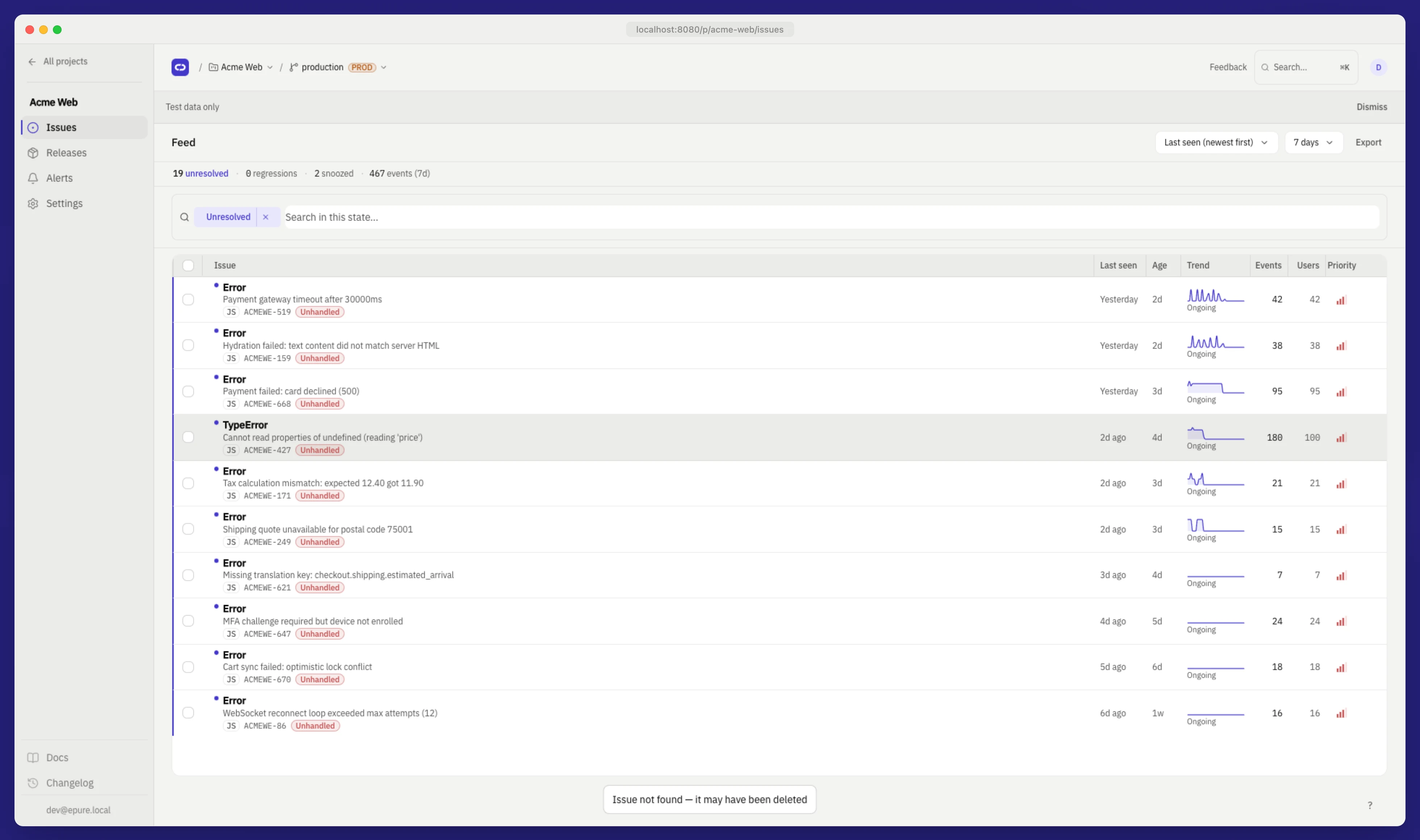Sort by Age column header
This screenshot has height=840, width=1420.
pos(1159,265)
